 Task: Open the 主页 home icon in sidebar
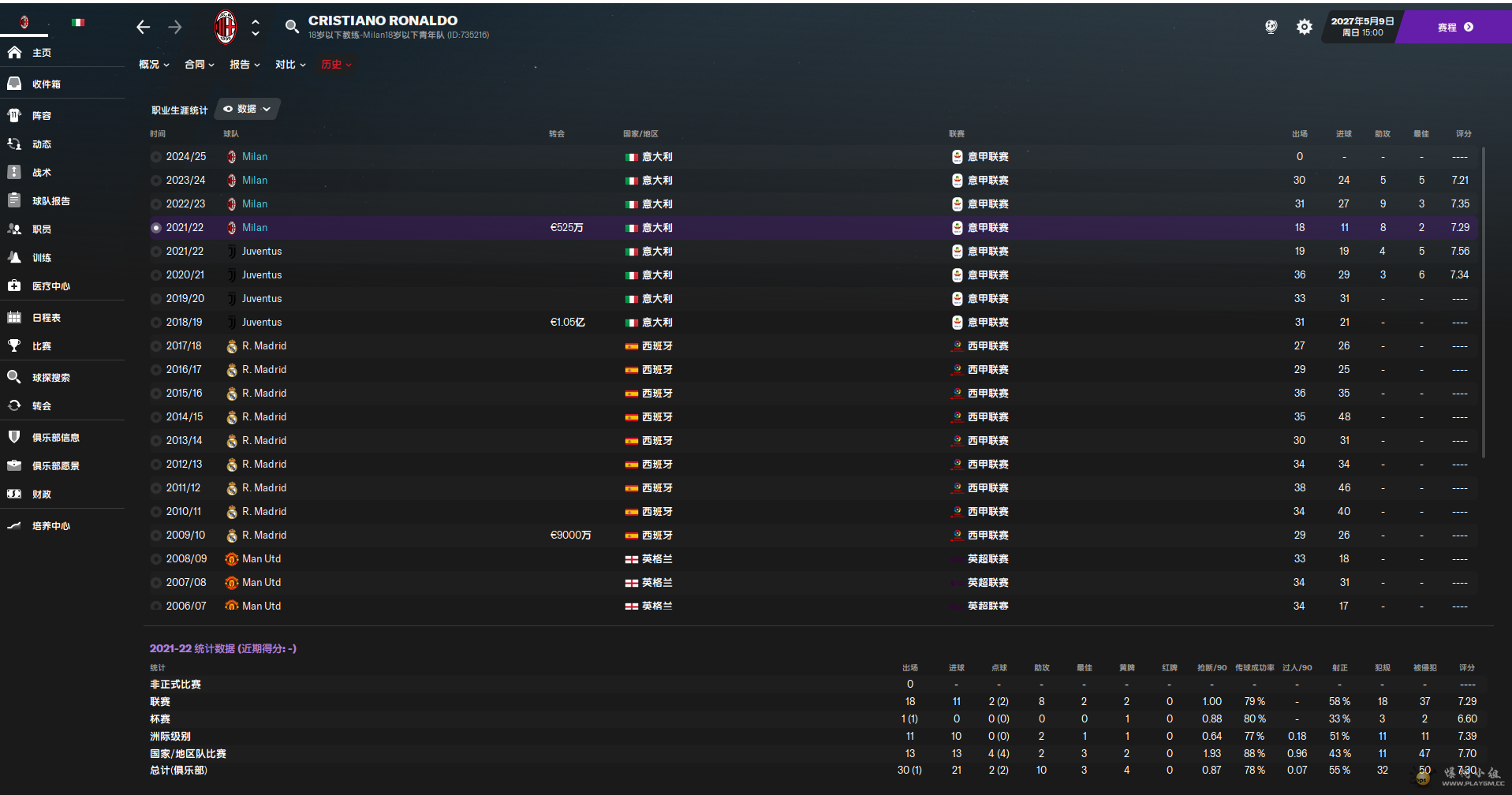coord(14,53)
